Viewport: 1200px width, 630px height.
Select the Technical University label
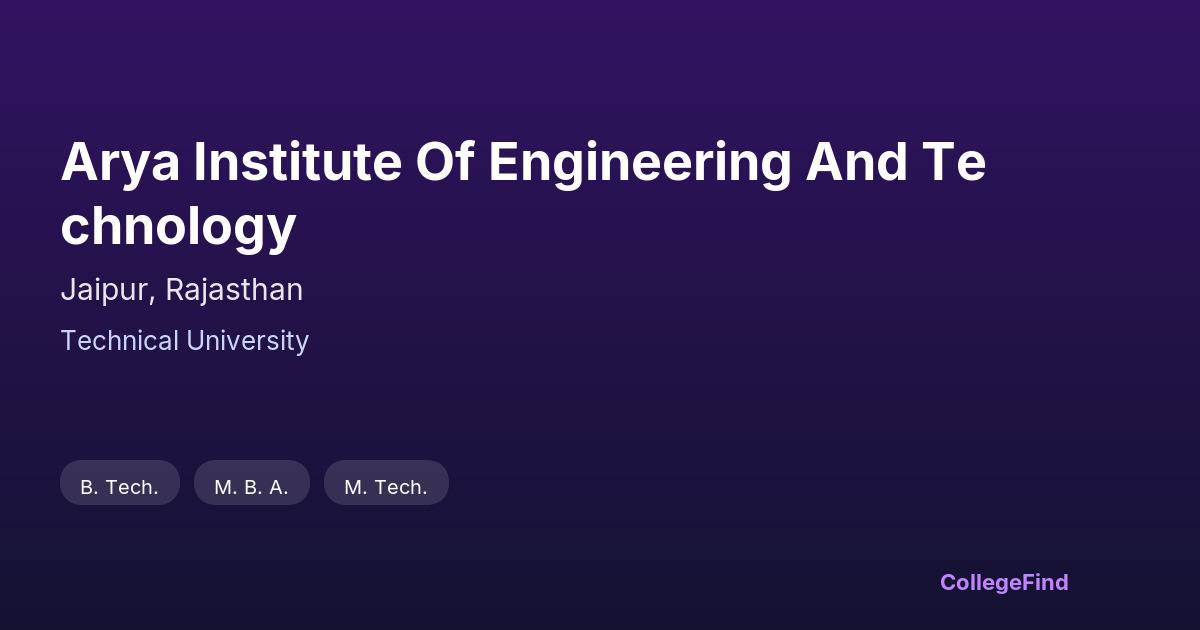pos(185,341)
